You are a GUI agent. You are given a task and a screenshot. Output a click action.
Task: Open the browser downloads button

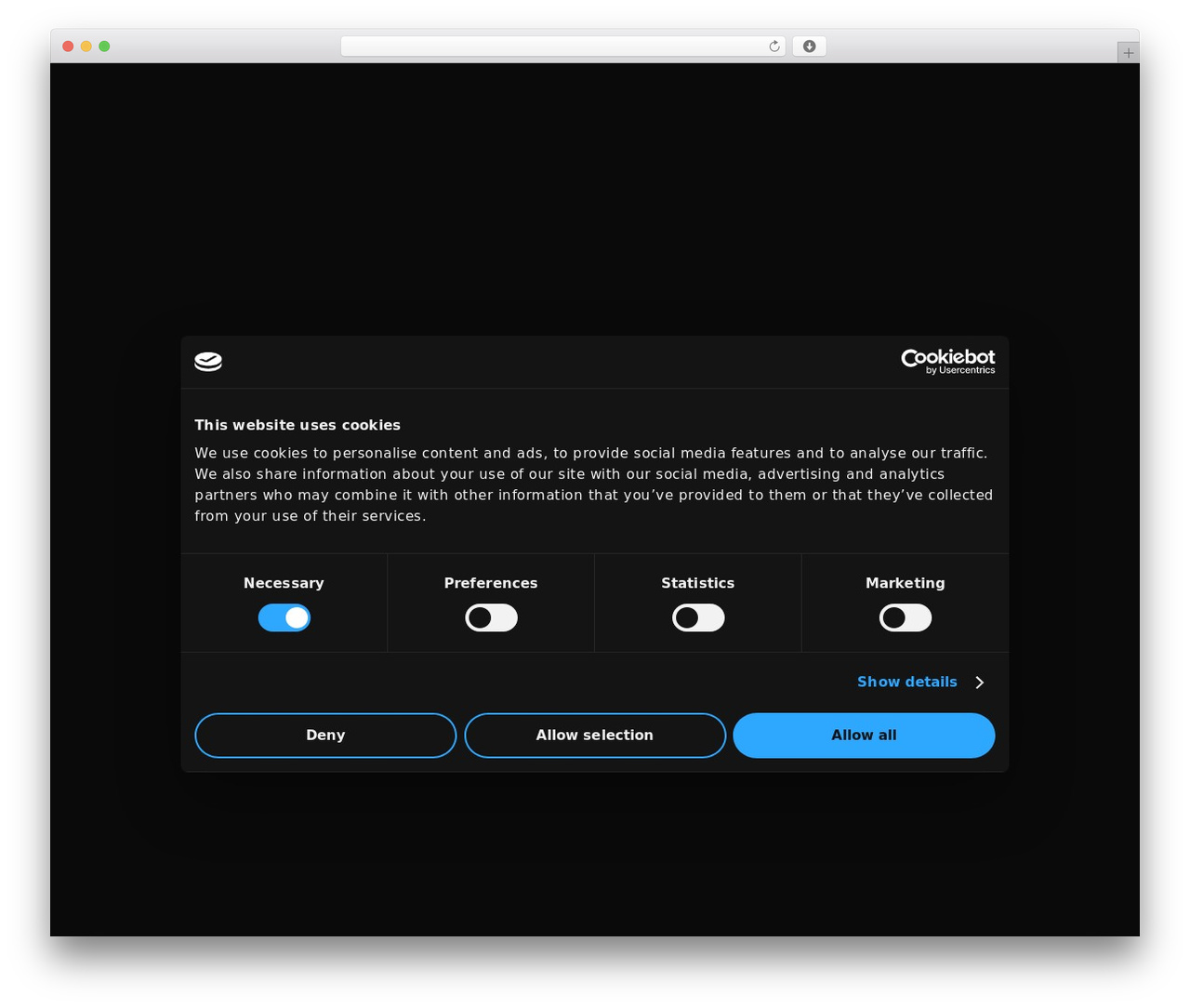point(809,46)
